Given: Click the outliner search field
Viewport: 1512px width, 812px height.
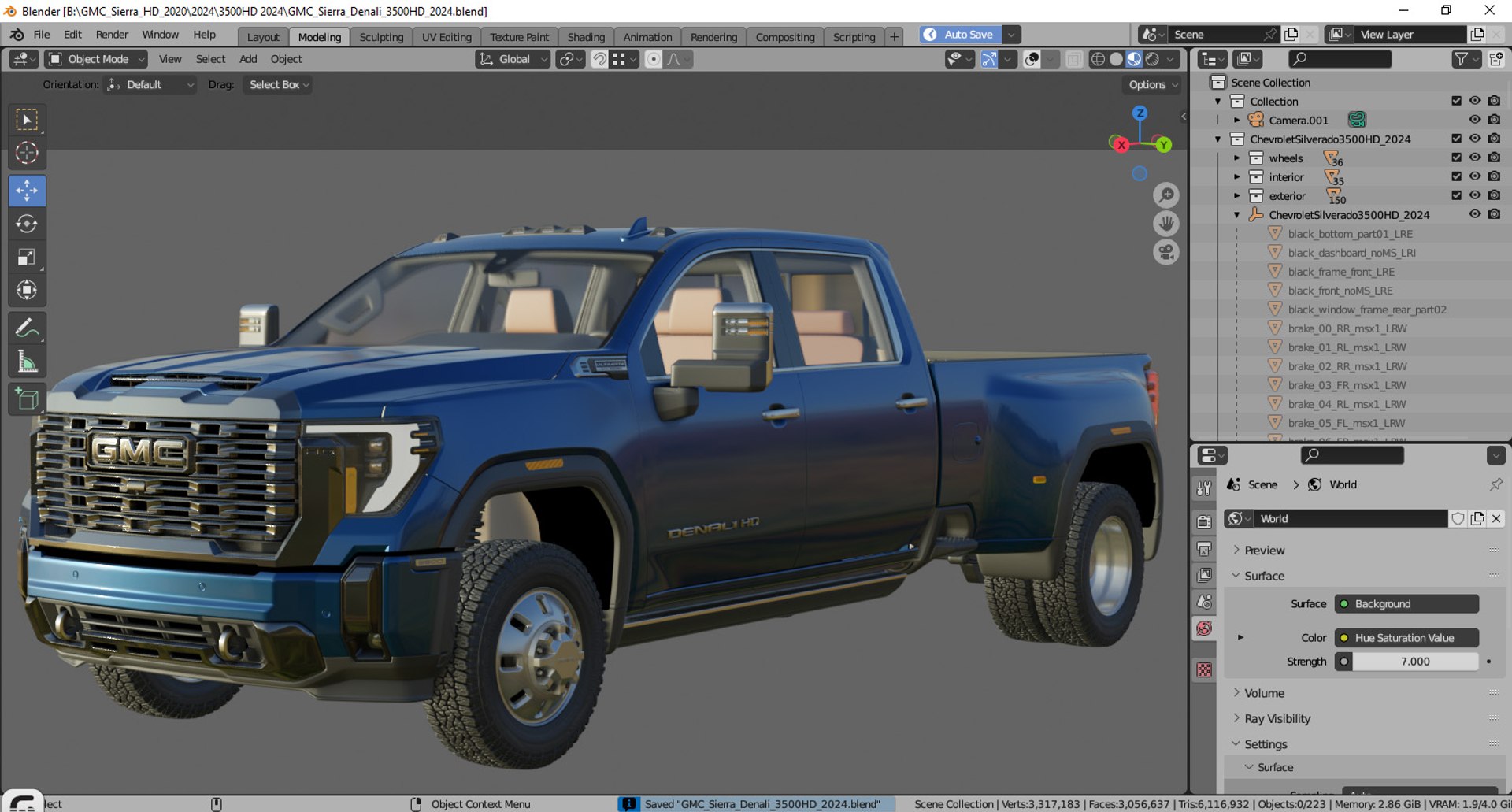Looking at the screenshot, I should tap(1340, 59).
